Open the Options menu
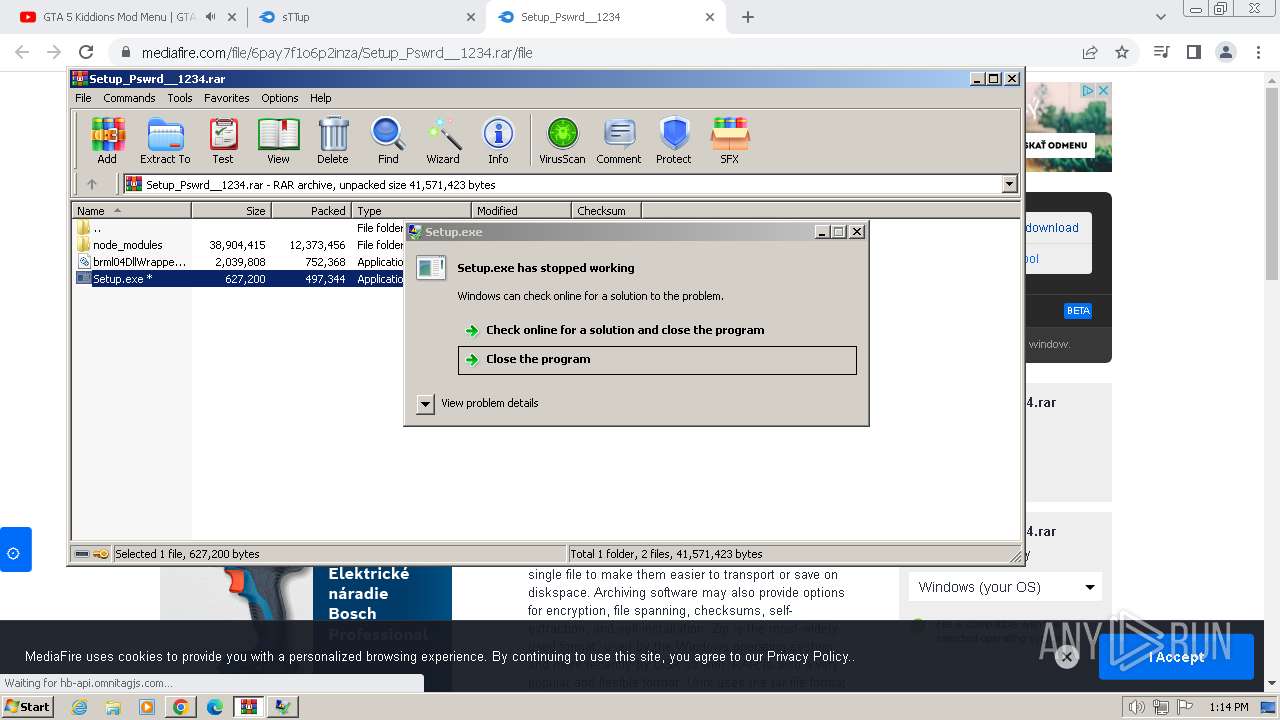The image size is (1280, 720). click(280, 98)
